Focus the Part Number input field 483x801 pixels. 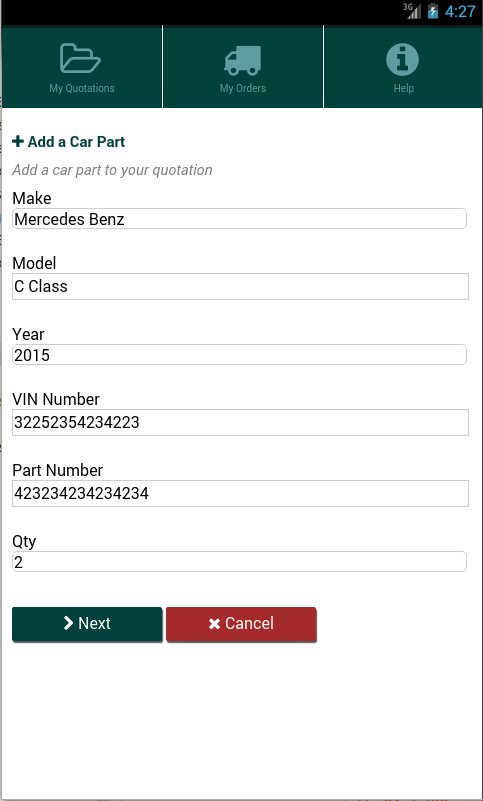point(240,493)
